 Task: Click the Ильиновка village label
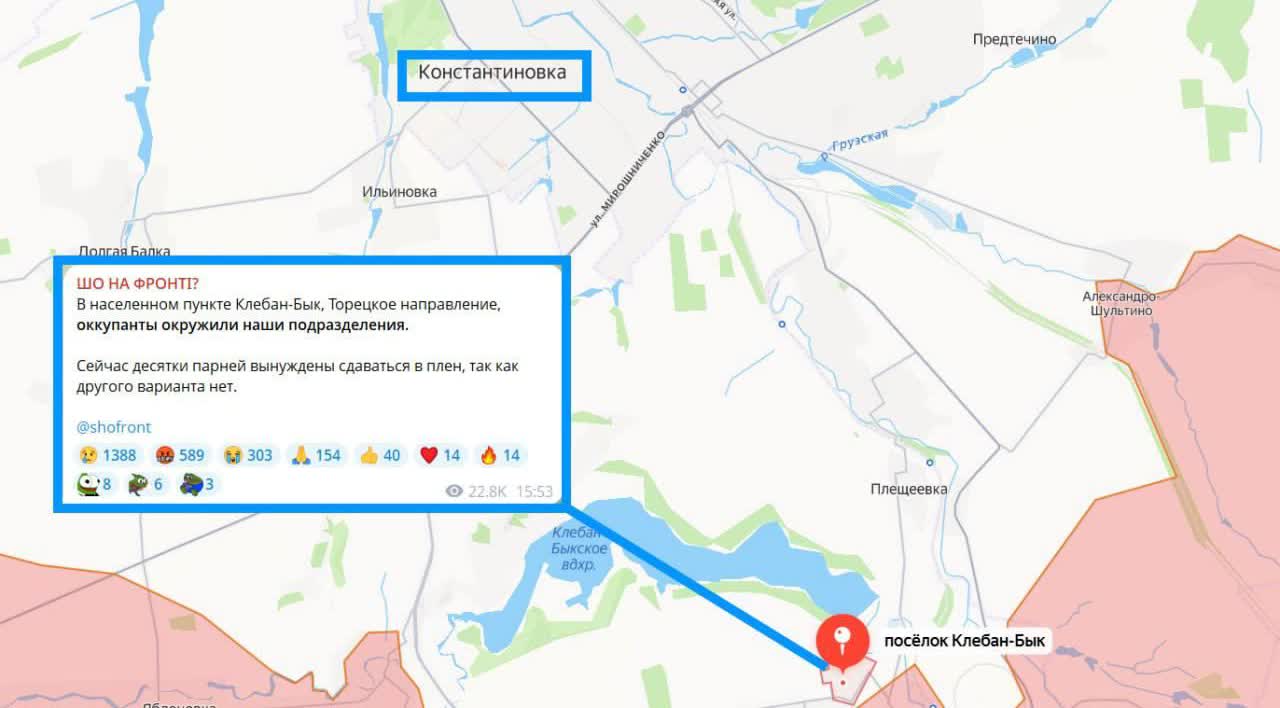(x=400, y=191)
